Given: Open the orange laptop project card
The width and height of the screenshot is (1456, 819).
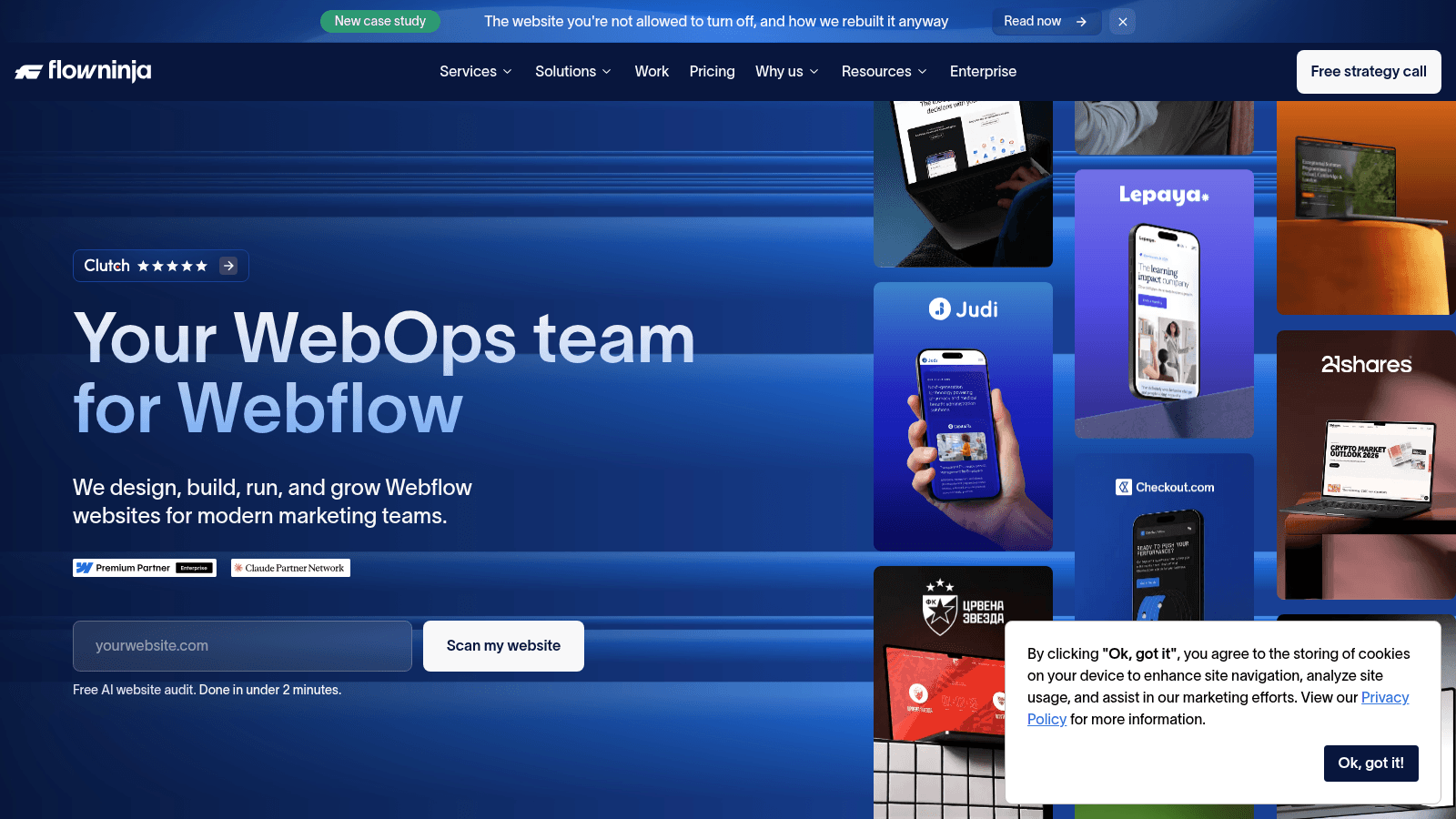Looking at the screenshot, I should (1366, 207).
